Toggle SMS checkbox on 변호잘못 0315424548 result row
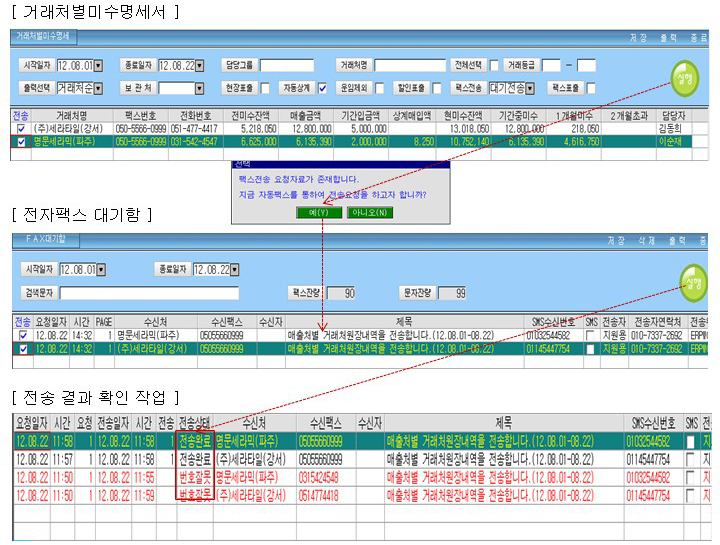Viewport: 720px width, 545px height. pyautogui.click(x=690, y=478)
